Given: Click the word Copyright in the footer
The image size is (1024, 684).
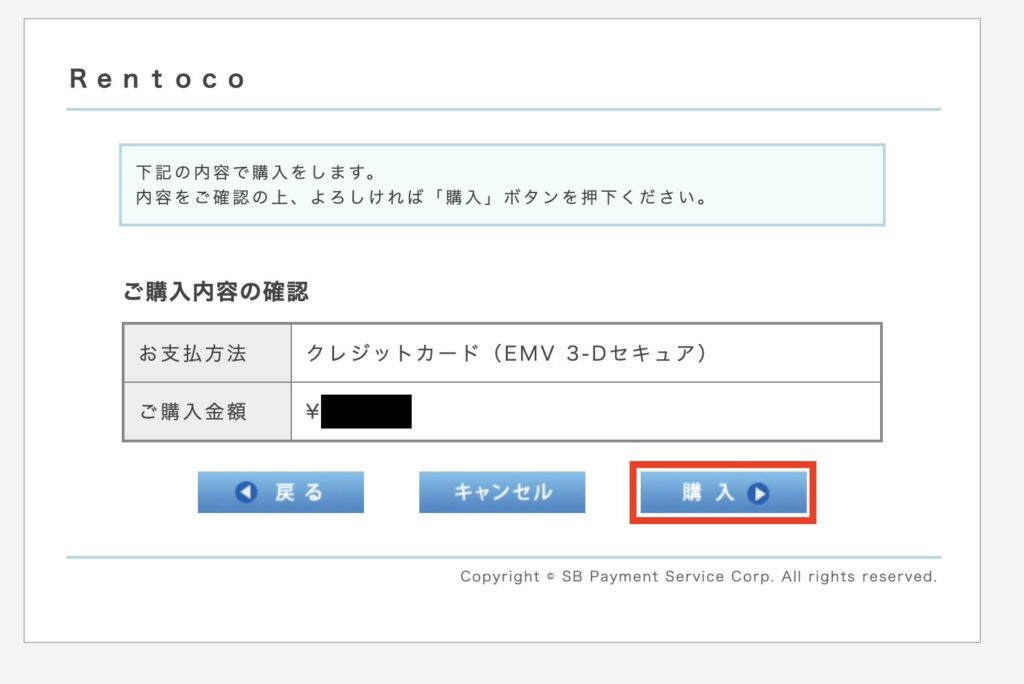Looking at the screenshot, I should click(500, 576).
